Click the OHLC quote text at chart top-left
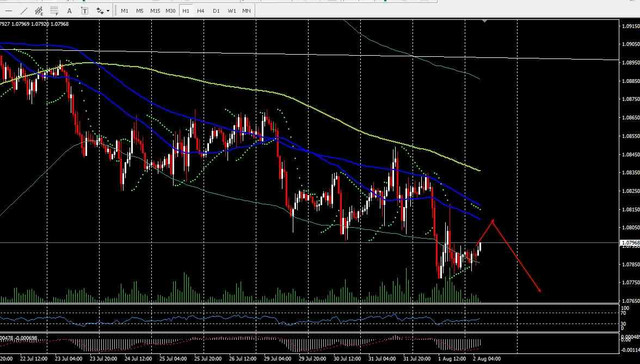 click(34, 24)
